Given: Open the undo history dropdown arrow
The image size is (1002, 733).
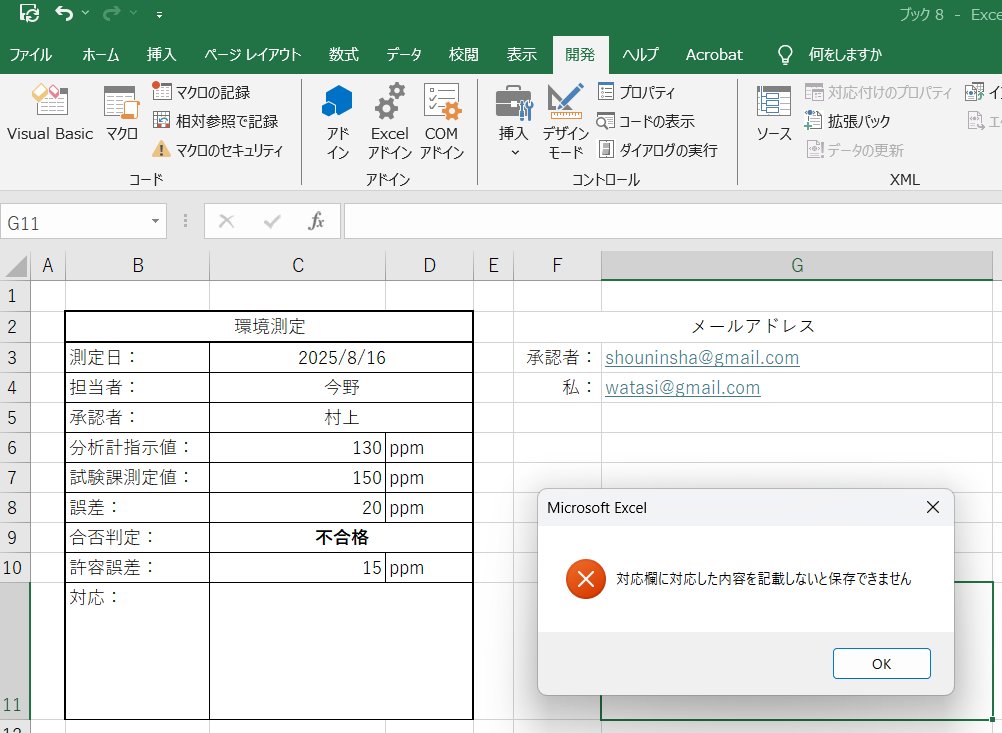Looking at the screenshot, I should (x=86, y=13).
